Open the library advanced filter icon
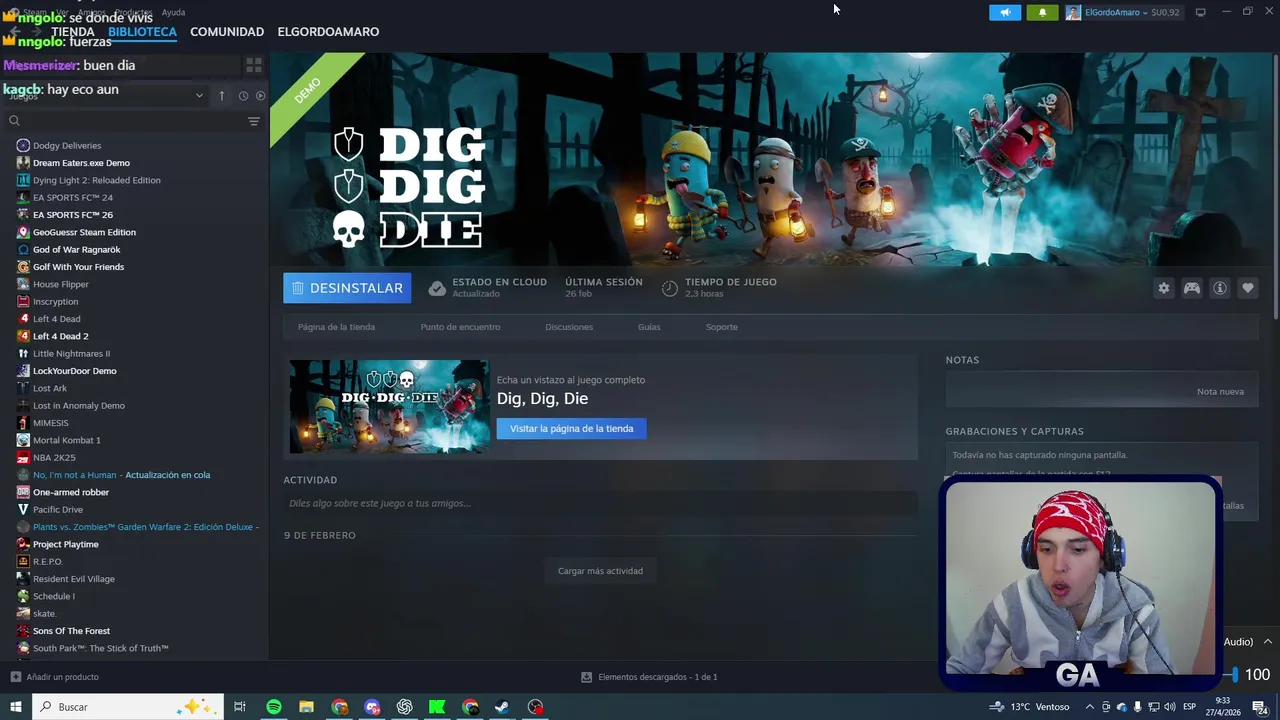This screenshot has width=1280, height=720. pos(254,121)
